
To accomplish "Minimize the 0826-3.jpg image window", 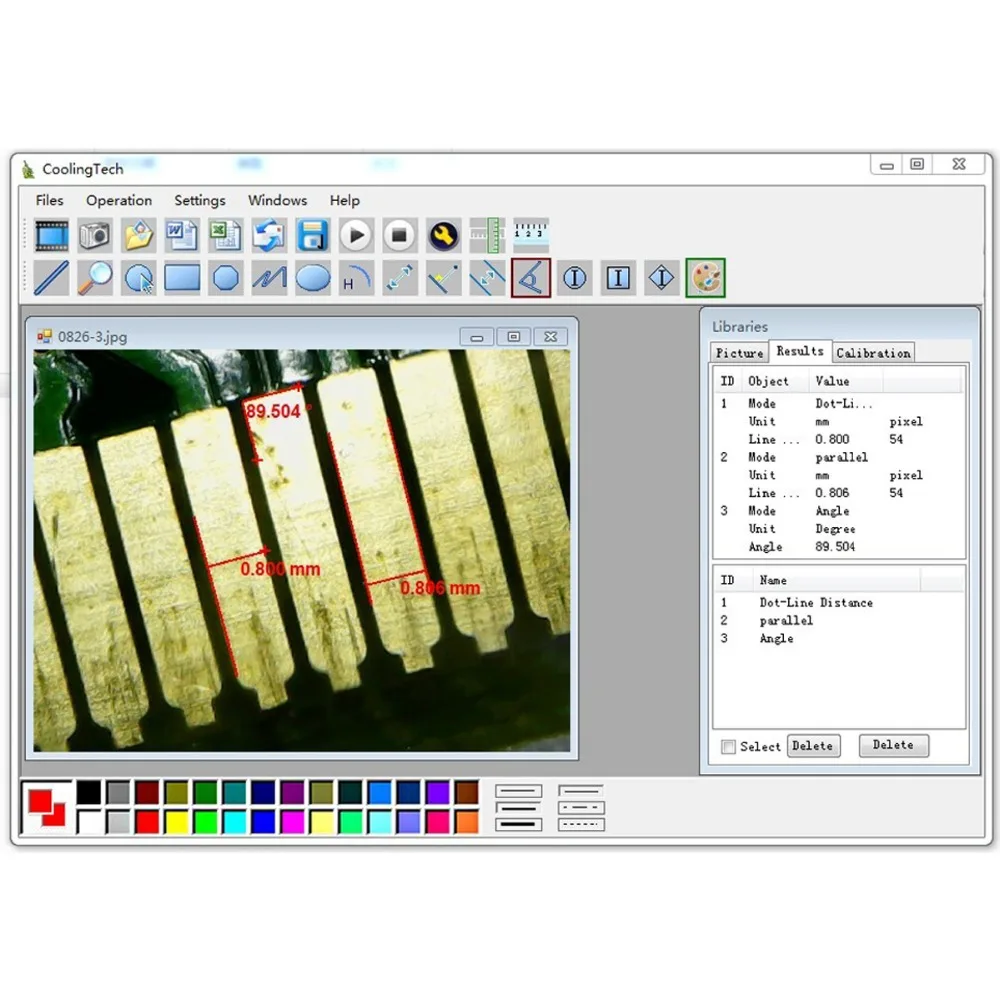I will 477,337.
